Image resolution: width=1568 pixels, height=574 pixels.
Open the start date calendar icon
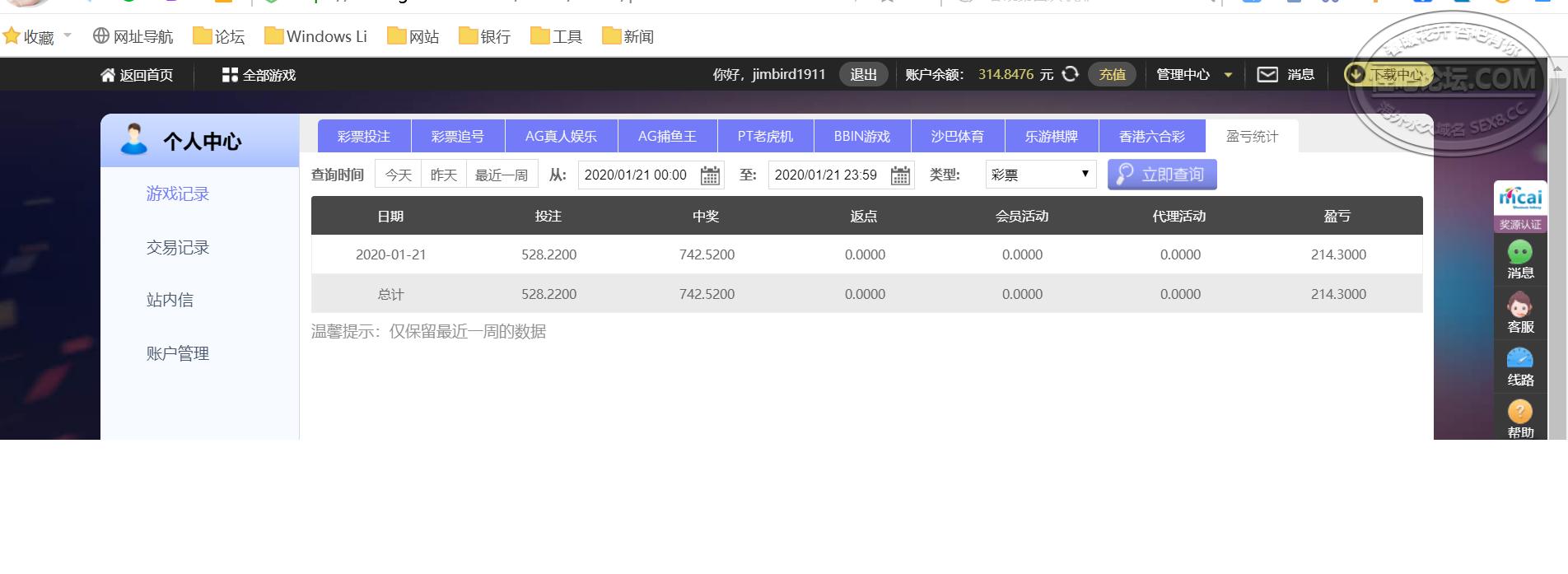point(710,175)
